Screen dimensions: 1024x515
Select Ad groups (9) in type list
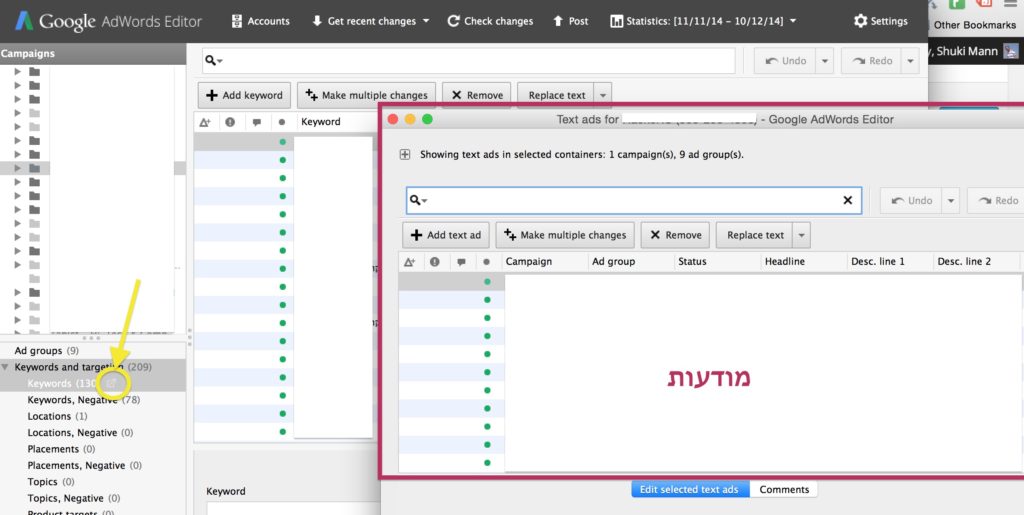[46, 351]
